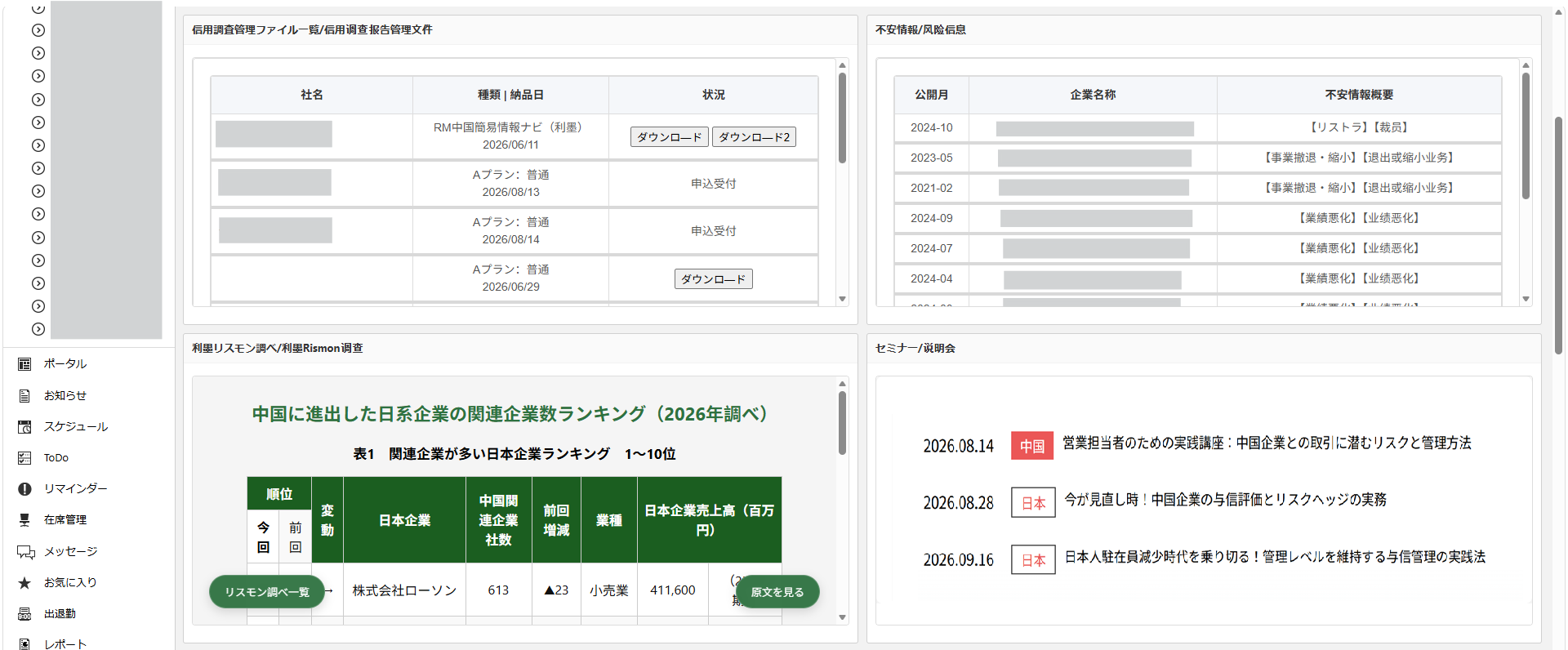Click the 日本 tag on 2026.08.28 seminar
Image resolution: width=1568 pixels, height=650 pixels.
[x=1034, y=503]
